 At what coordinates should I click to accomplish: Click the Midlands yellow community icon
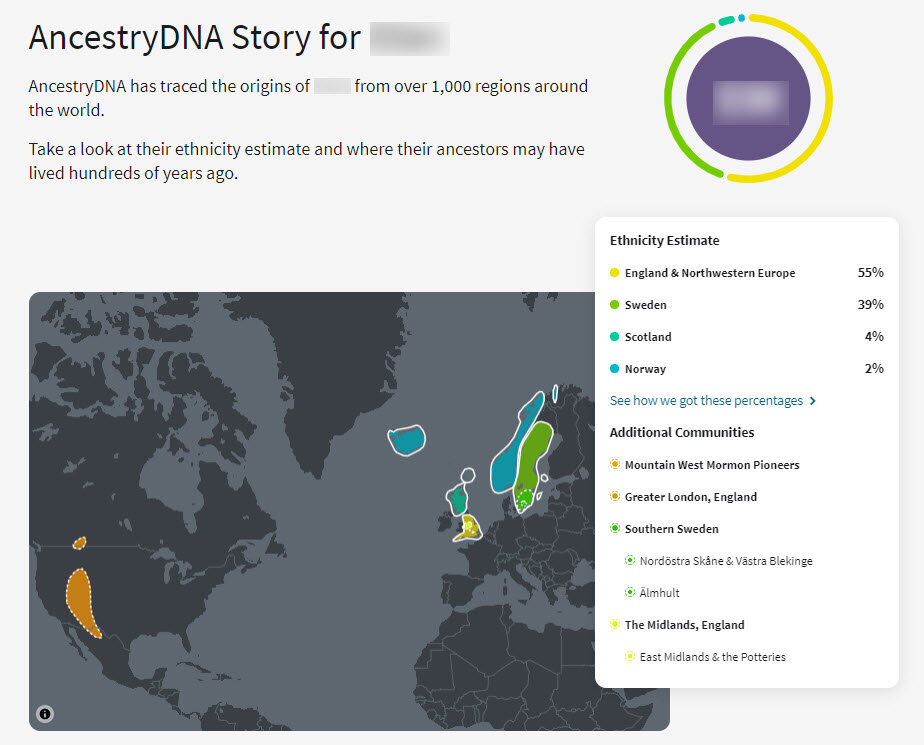coord(615,624)
